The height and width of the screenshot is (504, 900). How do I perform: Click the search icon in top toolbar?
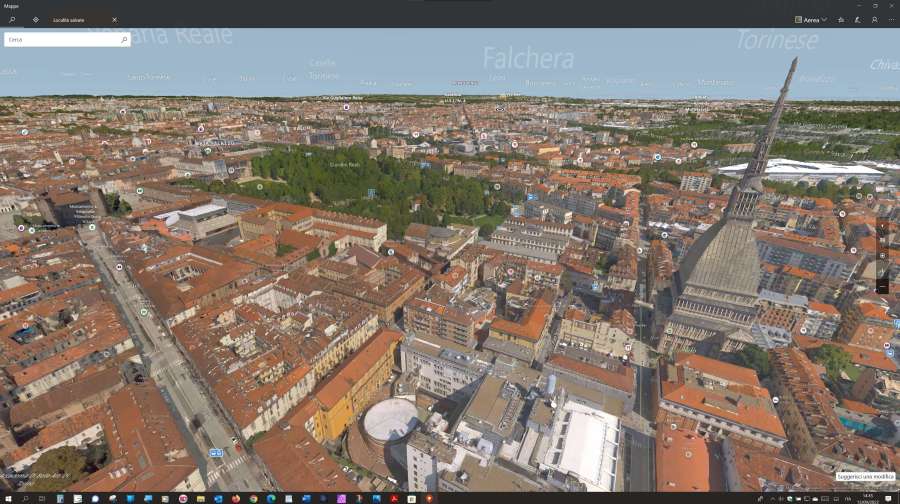(x=12, y=19)
